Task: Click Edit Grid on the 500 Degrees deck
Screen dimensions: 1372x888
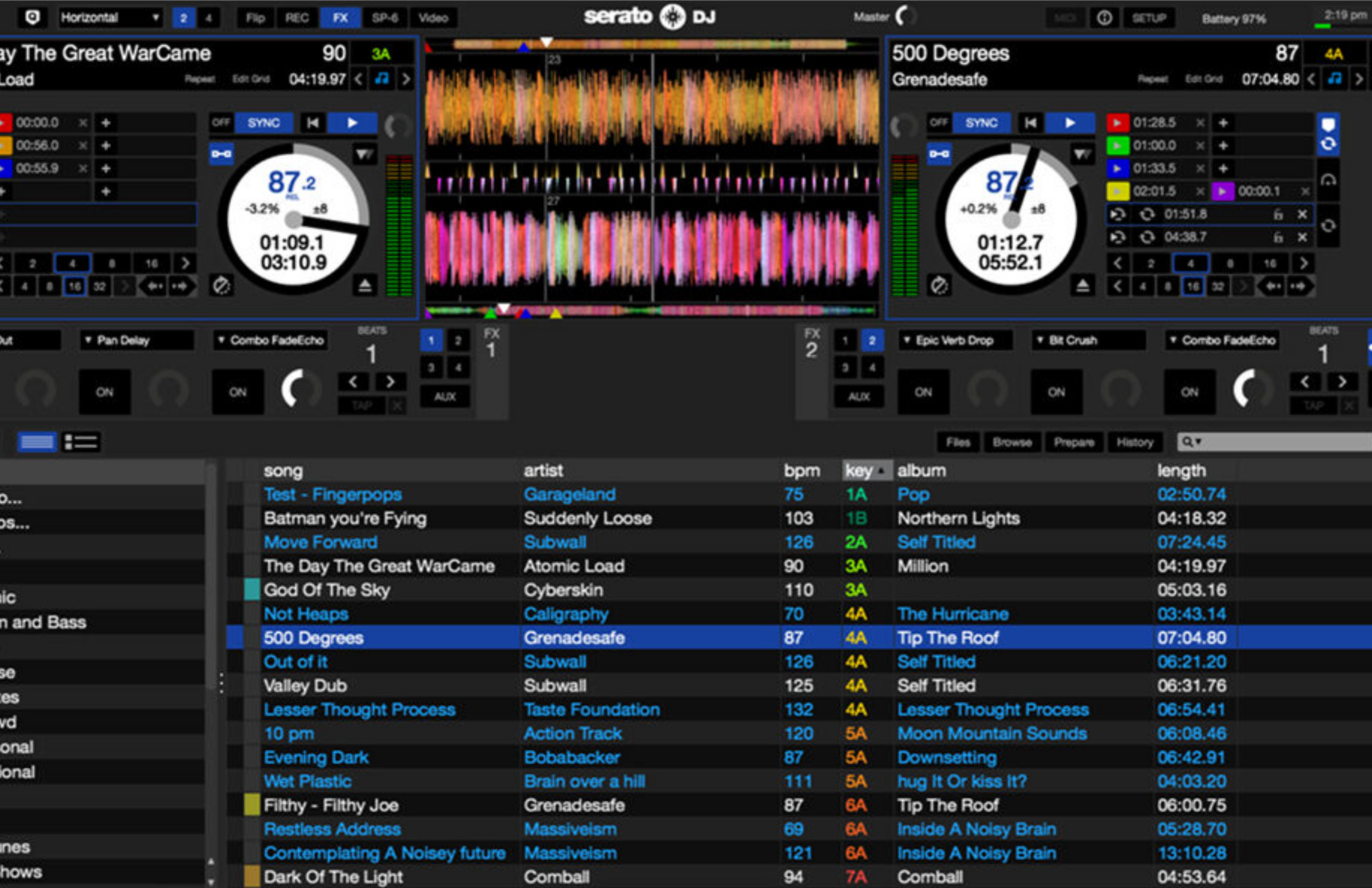Action: point(1202,79)
